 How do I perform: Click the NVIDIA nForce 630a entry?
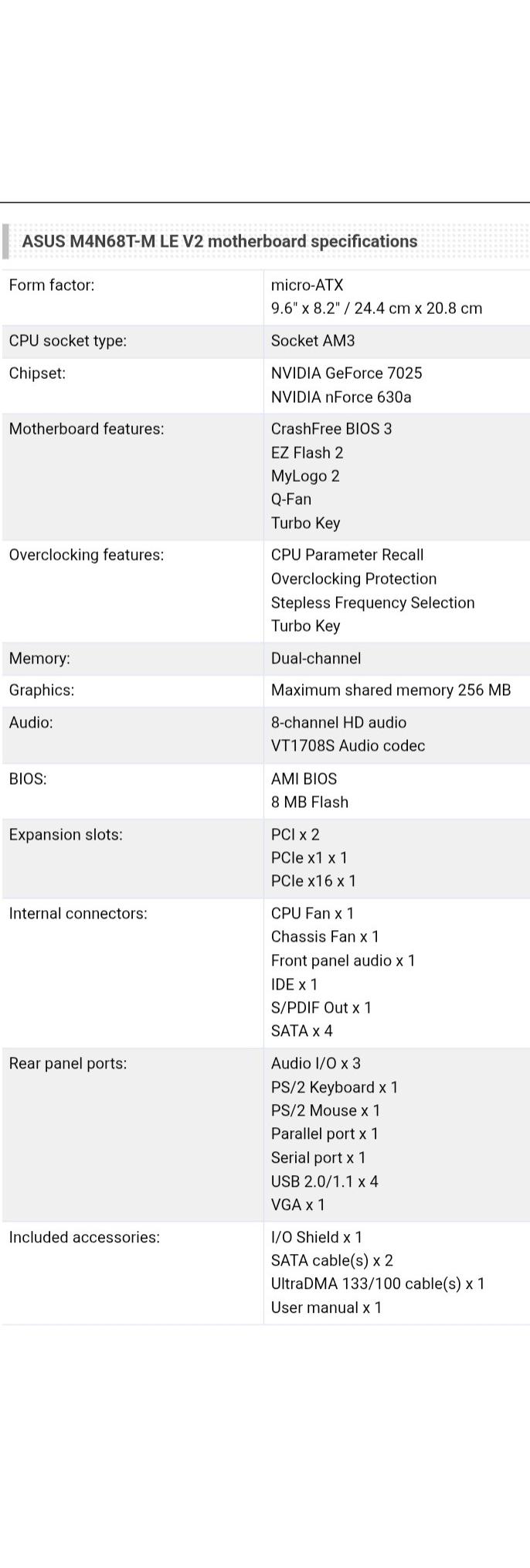(341, 397)
